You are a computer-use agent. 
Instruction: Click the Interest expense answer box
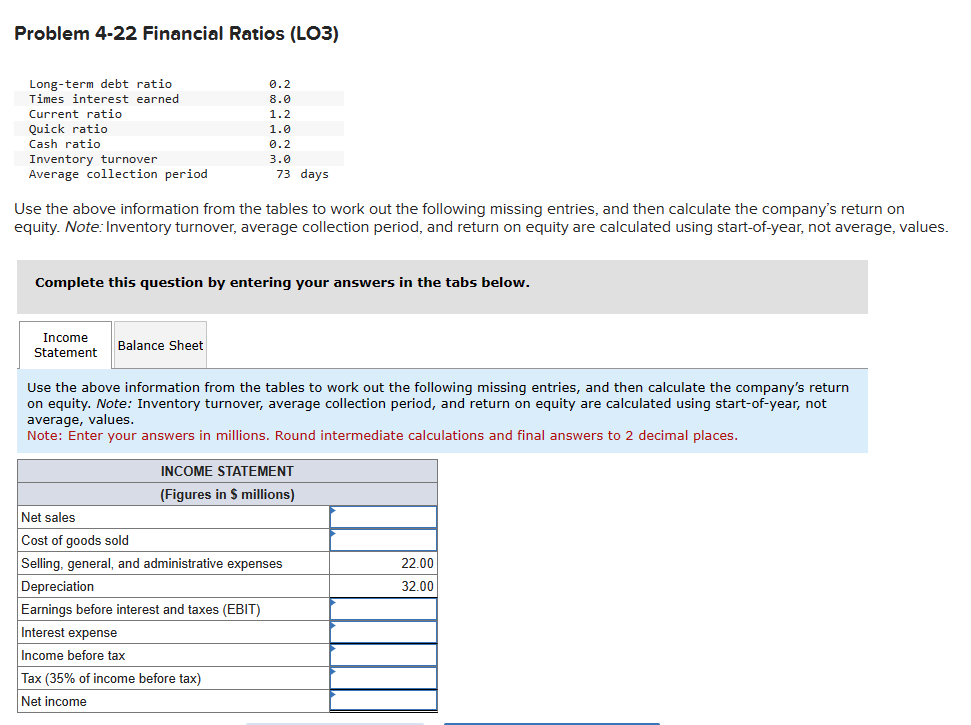pos(385,632)
